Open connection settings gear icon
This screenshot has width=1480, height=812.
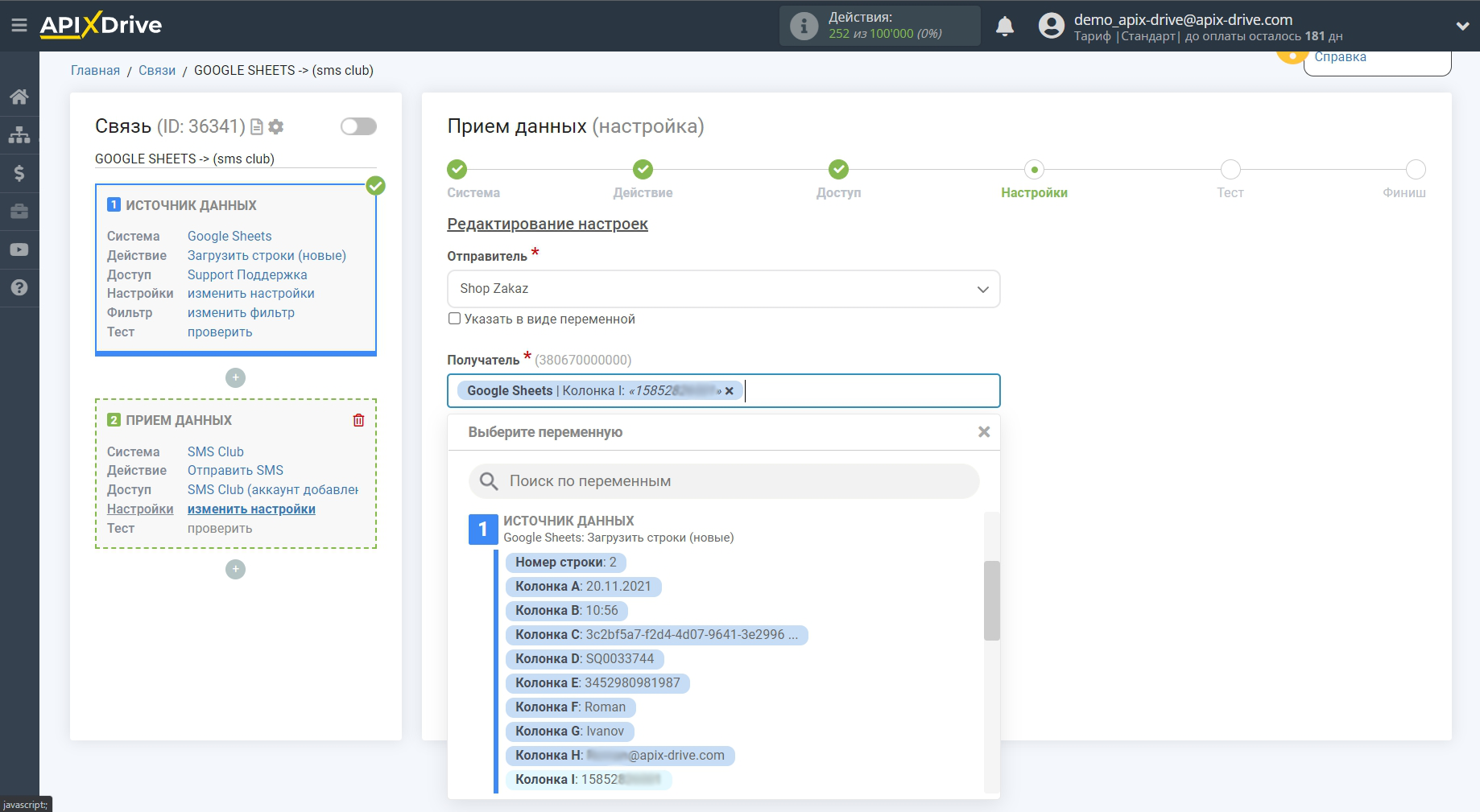[x=276, y=126]
